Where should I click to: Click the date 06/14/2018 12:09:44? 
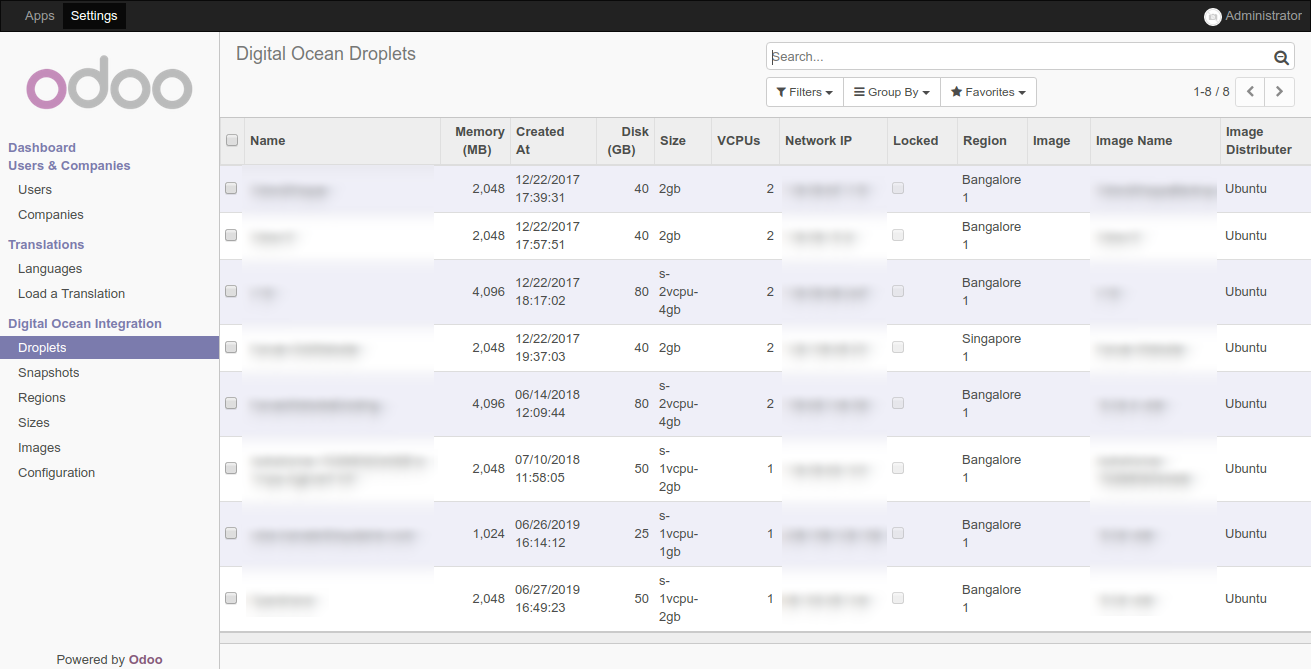547,404
